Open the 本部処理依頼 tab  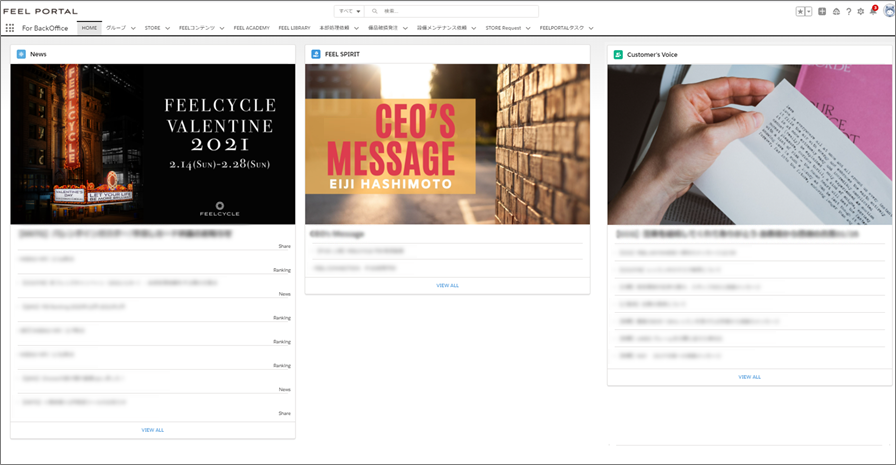[334, 27]
